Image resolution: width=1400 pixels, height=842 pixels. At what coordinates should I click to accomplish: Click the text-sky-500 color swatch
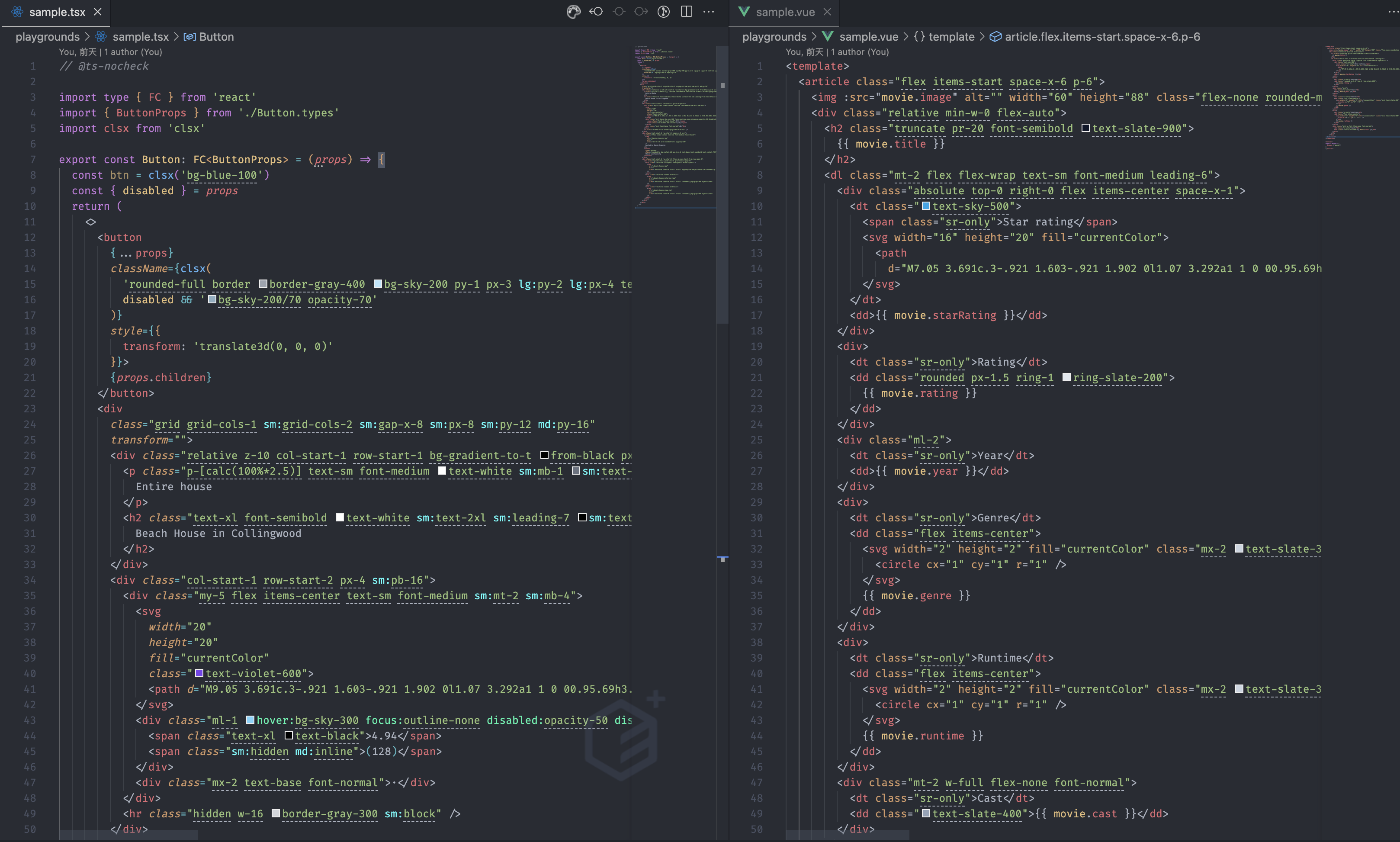(x=926, y=206)
